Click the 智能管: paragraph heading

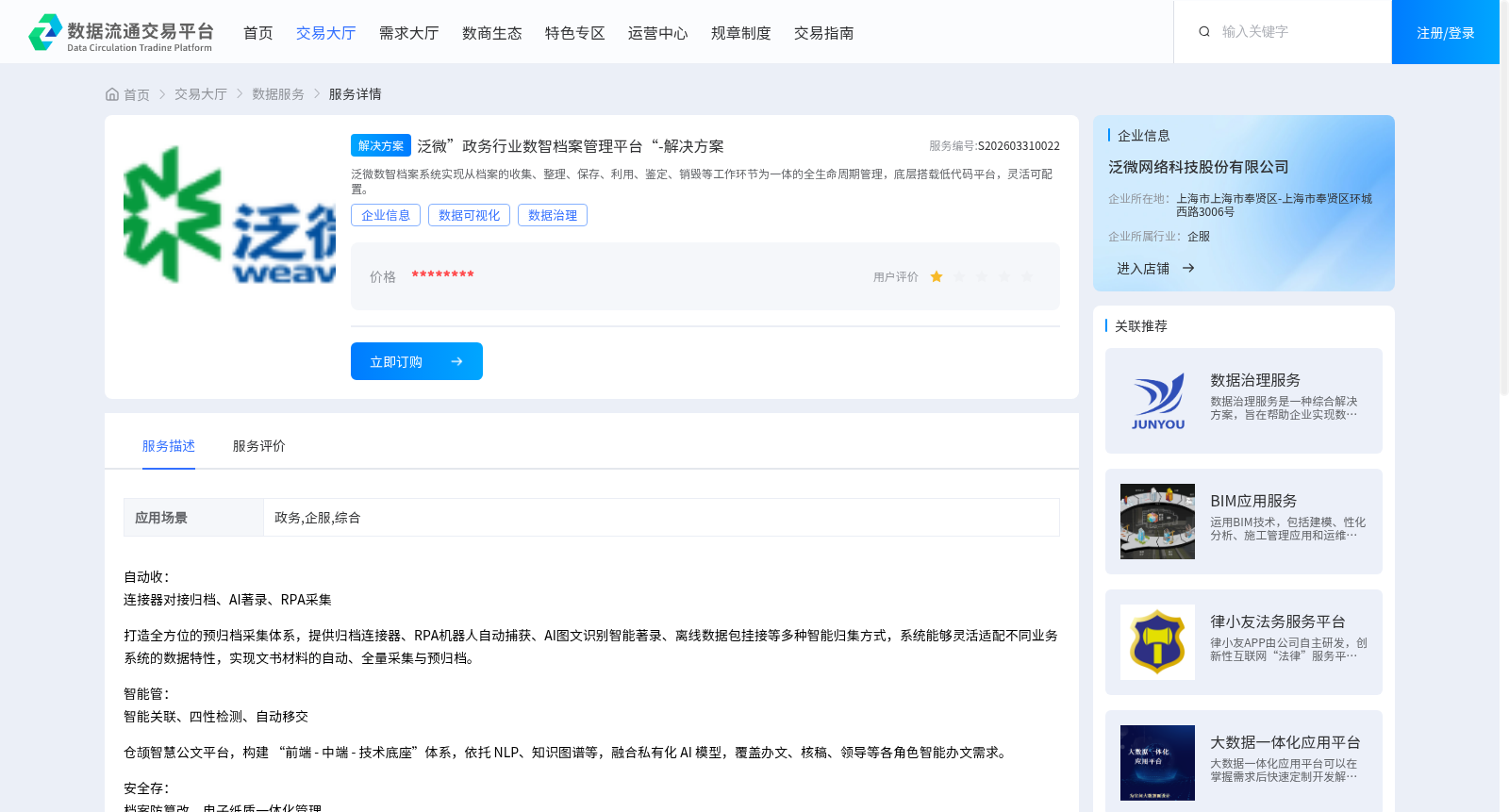[146, 694]
